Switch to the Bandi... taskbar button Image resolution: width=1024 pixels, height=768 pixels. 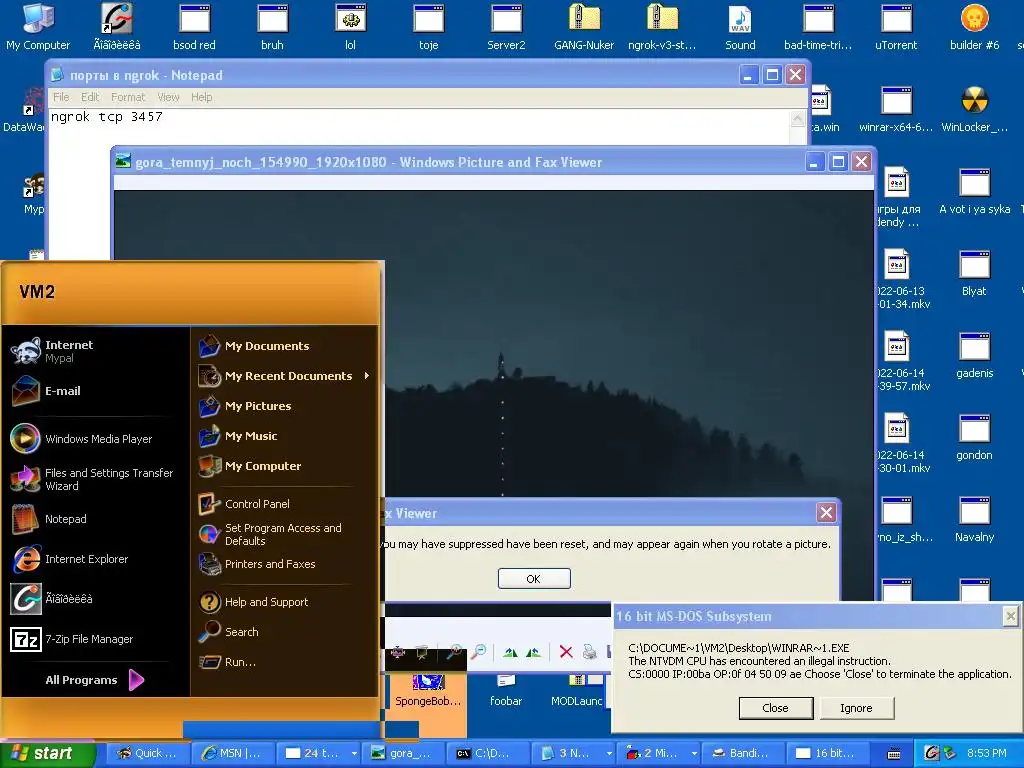click(x=744, y=754)
